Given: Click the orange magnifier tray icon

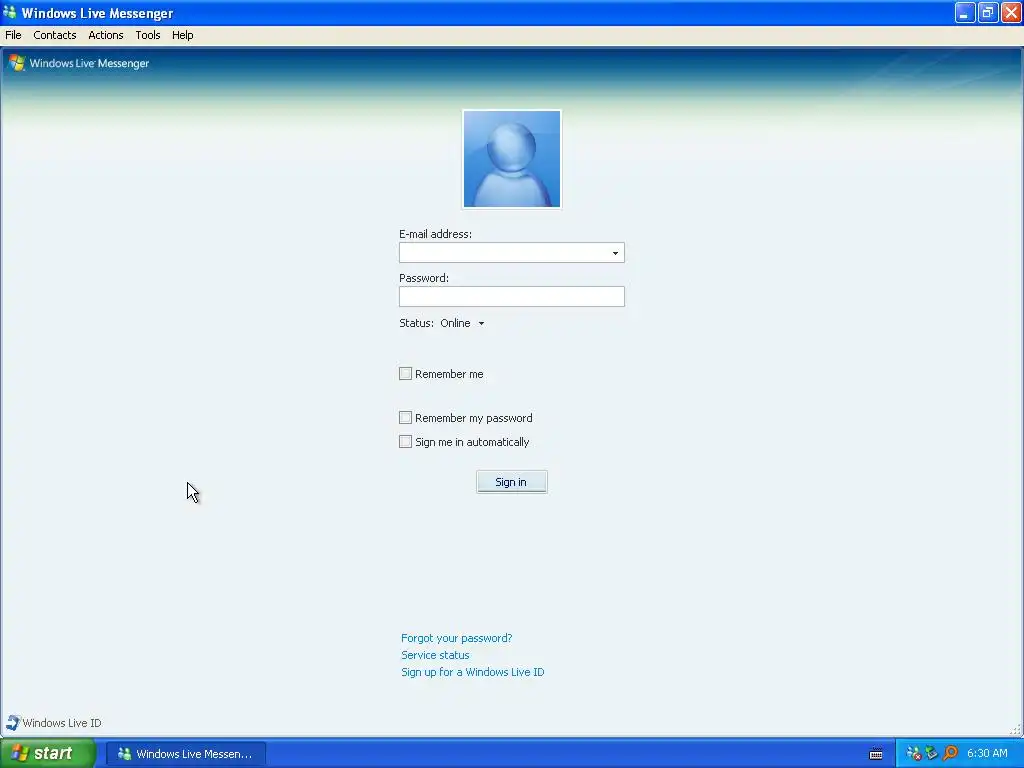Looking at the screenshot, I should [x=950, y=754].
